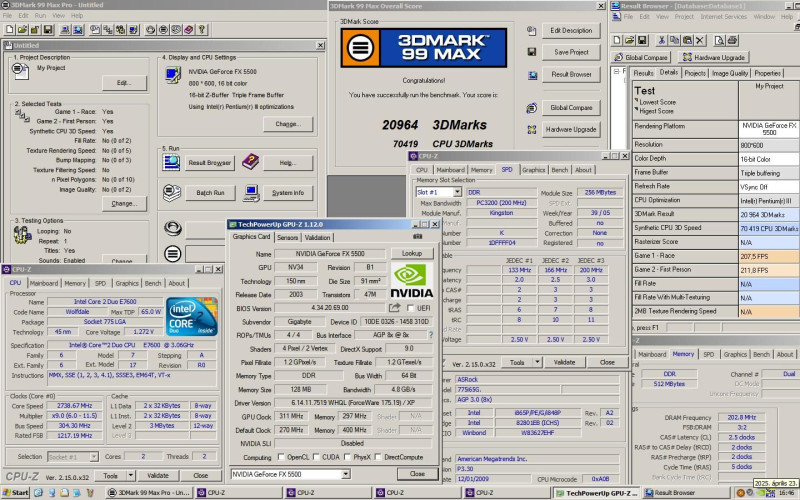Click Edit Description button

[571, 30]
